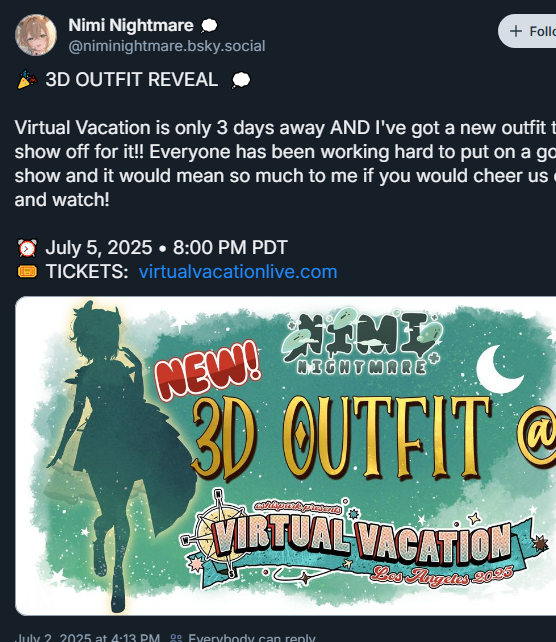The width and height of the screenshot is (556, 642).
Task: Open the @niminightmare.bsky.social handle link
Action: coord(167,46)
